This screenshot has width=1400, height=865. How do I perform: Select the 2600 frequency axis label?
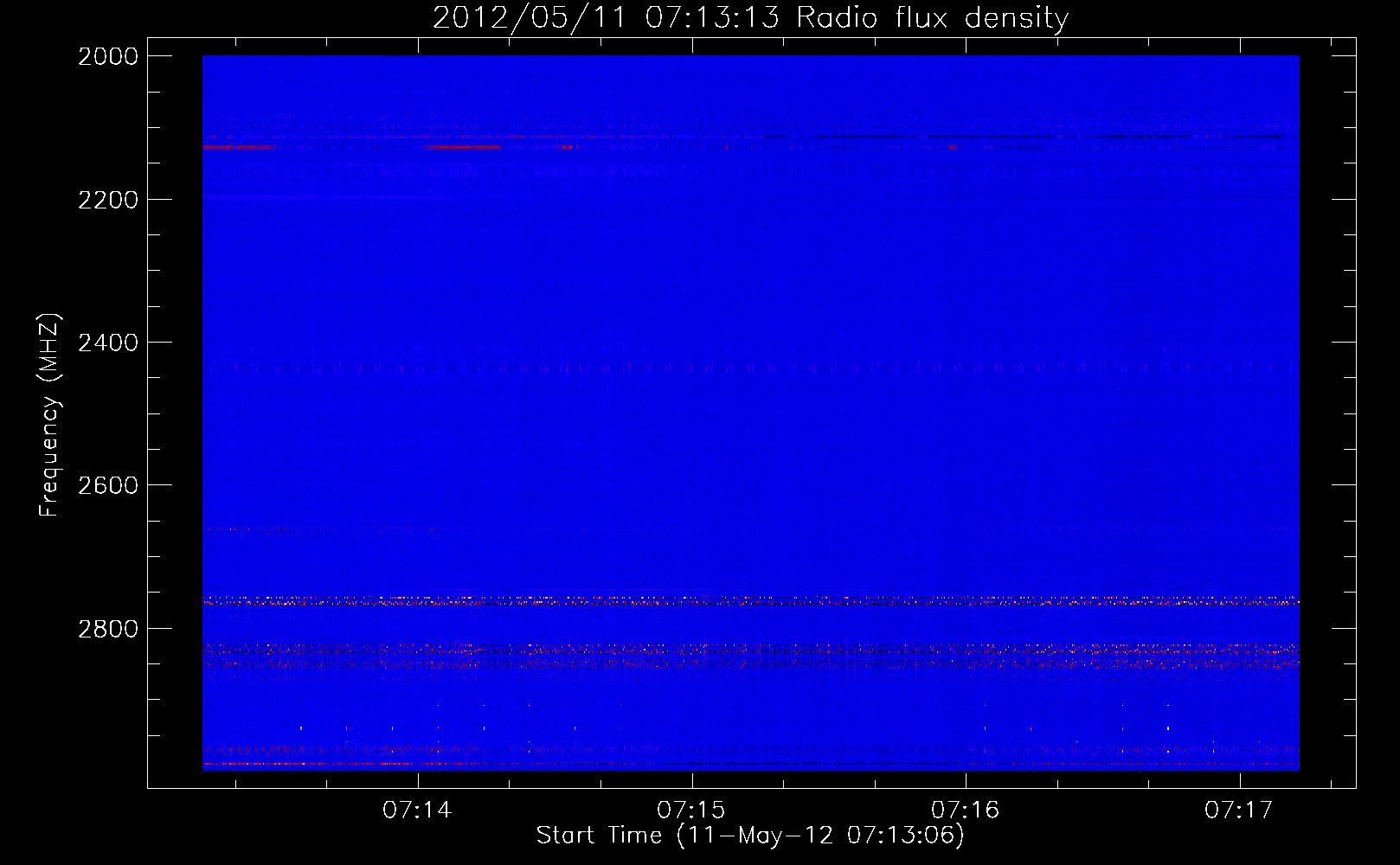[108, 485]
